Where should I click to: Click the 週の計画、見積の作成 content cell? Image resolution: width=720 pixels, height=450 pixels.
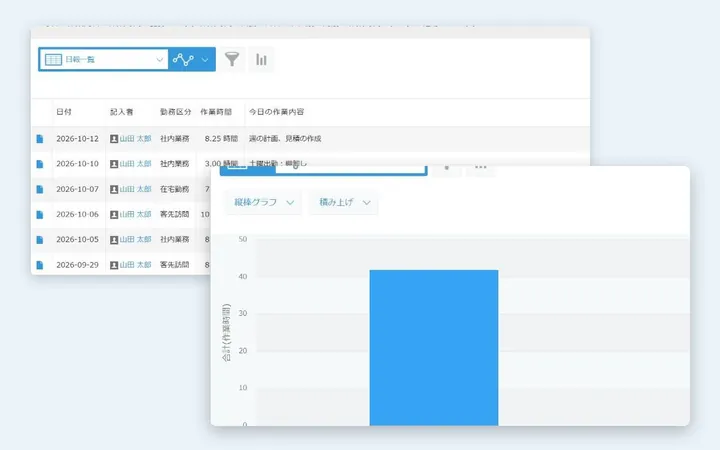tap(285, 139)
